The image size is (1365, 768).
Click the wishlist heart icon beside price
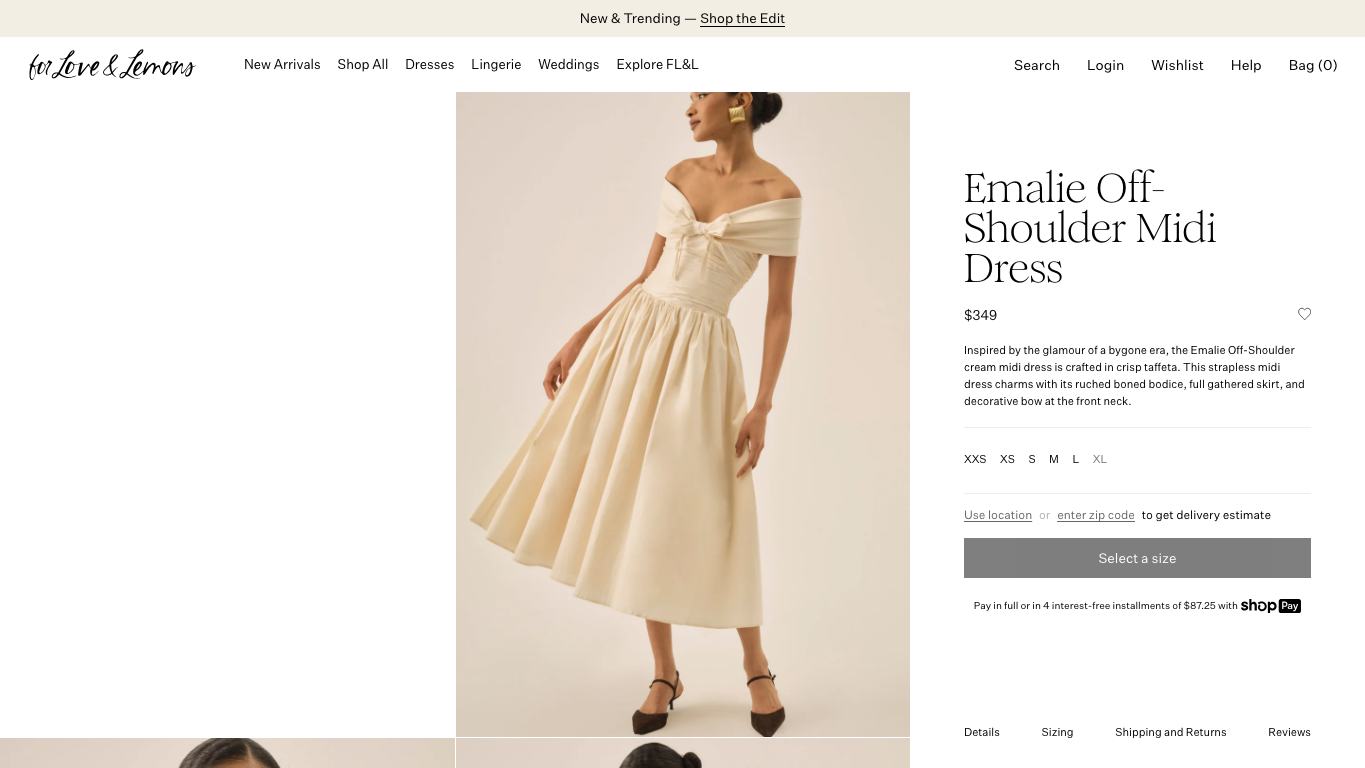point(1304,314)
